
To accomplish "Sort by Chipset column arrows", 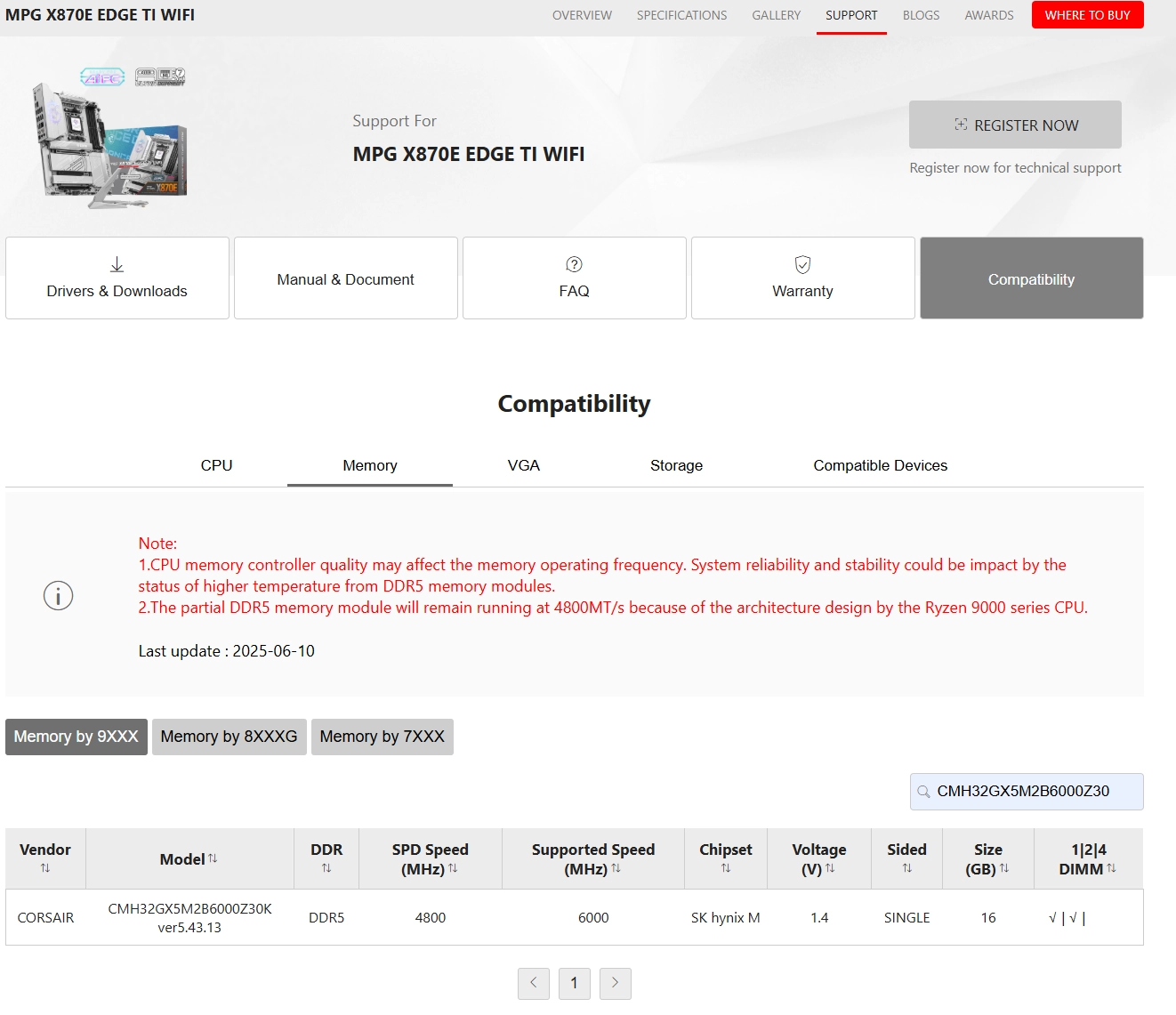I will tap(726, 868).
